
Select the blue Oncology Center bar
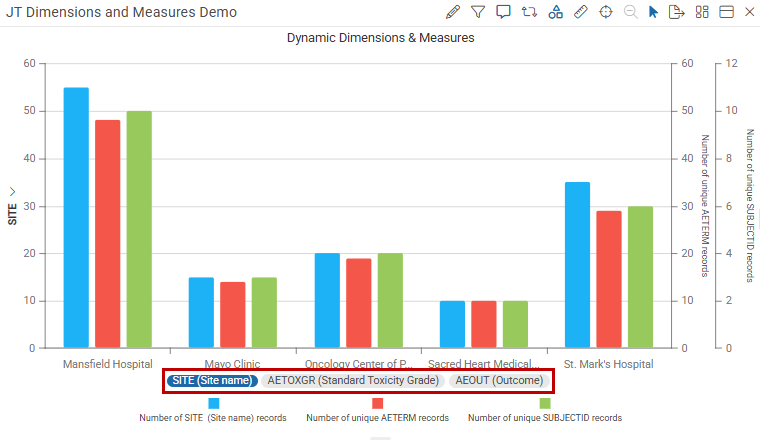coord(327,300)
